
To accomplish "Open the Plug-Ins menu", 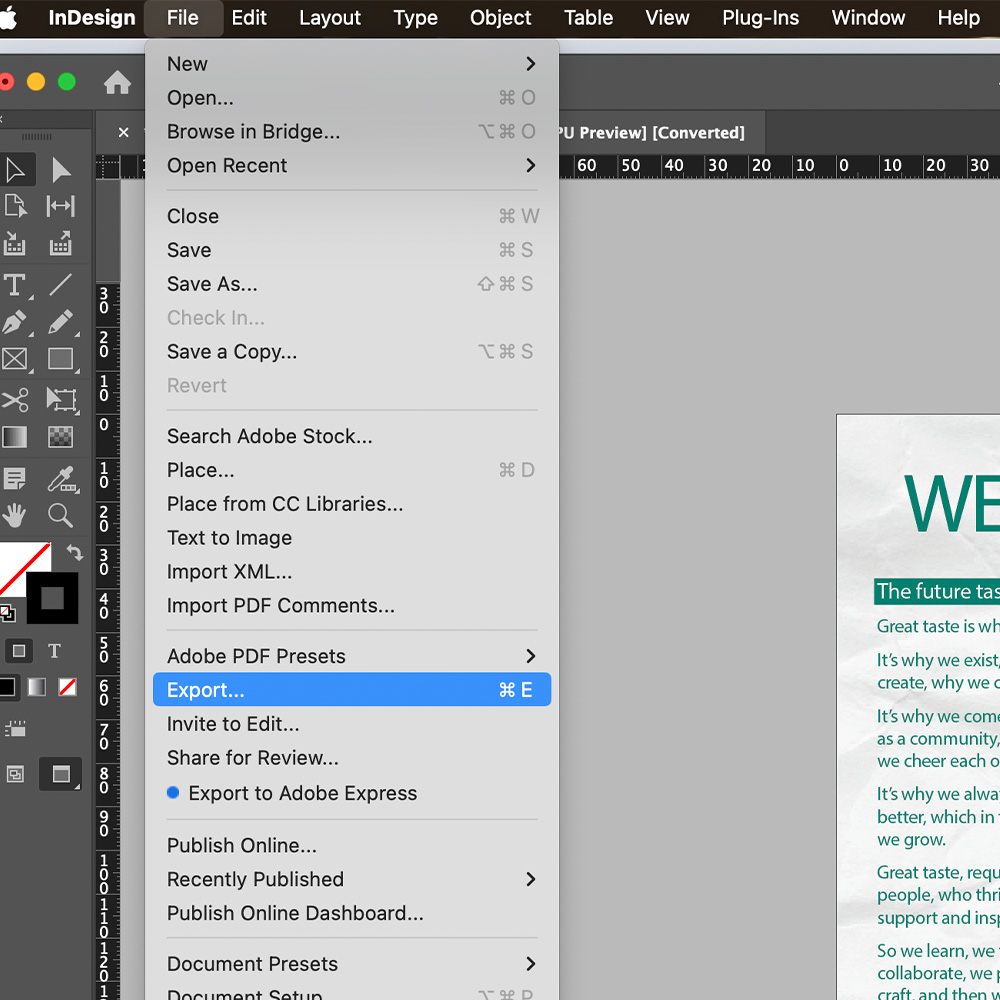I will pyautogui.click(x=760, y=18).
